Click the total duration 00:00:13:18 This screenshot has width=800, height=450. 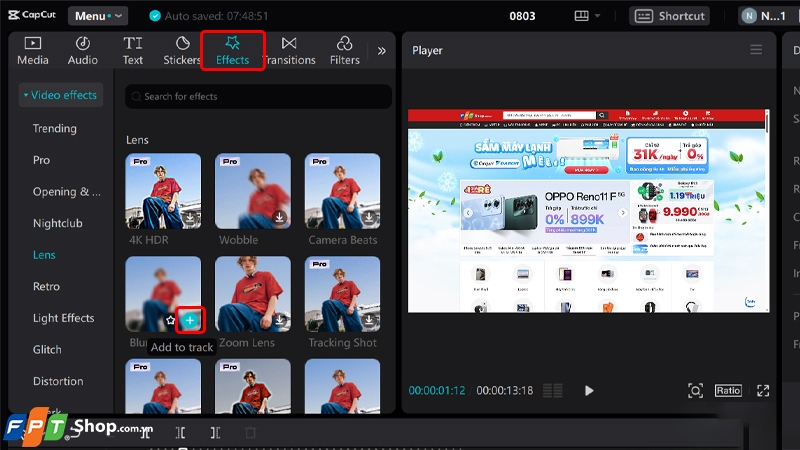(x=505, y=391)
